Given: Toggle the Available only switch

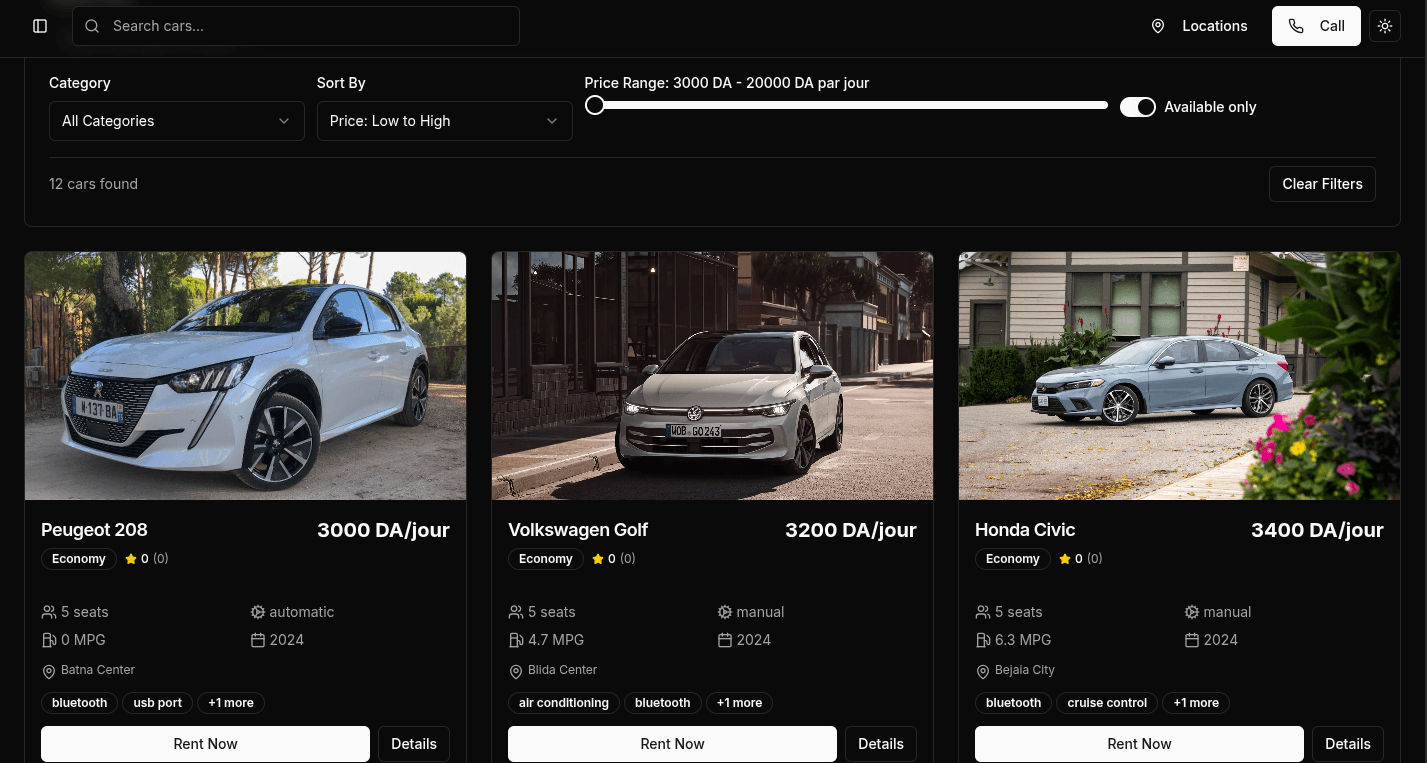Looking at the screenshot, I should pos(1138,107).
